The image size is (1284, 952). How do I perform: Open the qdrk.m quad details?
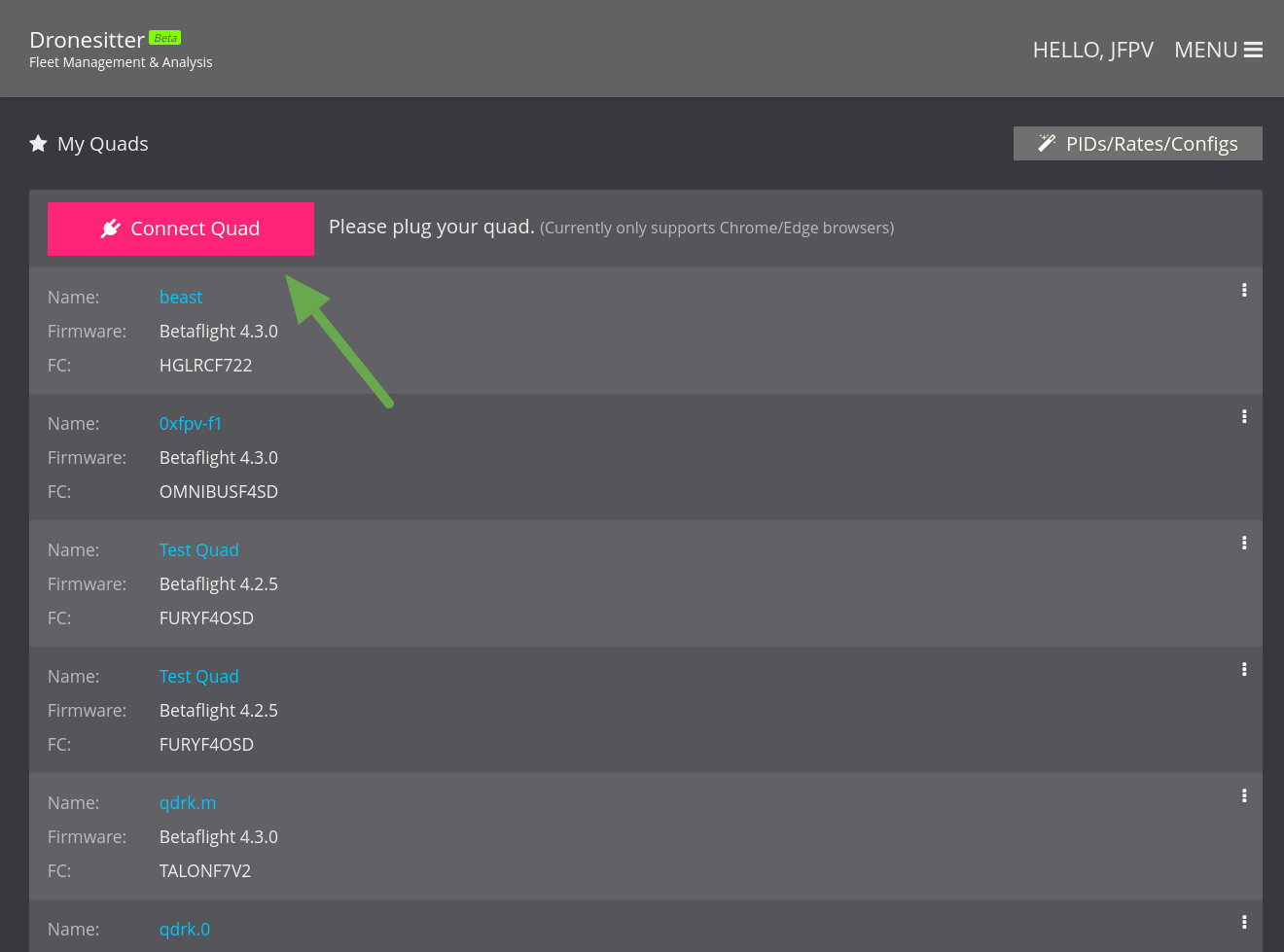pyautogui.click(x=188, y=802)
